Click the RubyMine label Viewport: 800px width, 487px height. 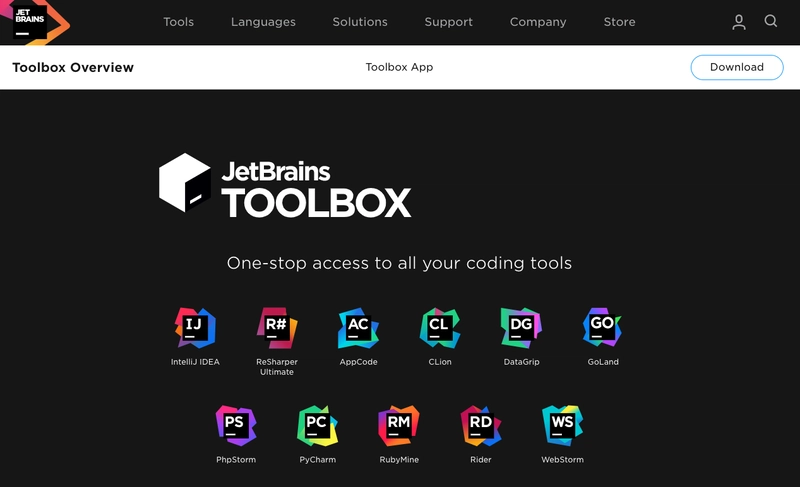coord(399,459)
